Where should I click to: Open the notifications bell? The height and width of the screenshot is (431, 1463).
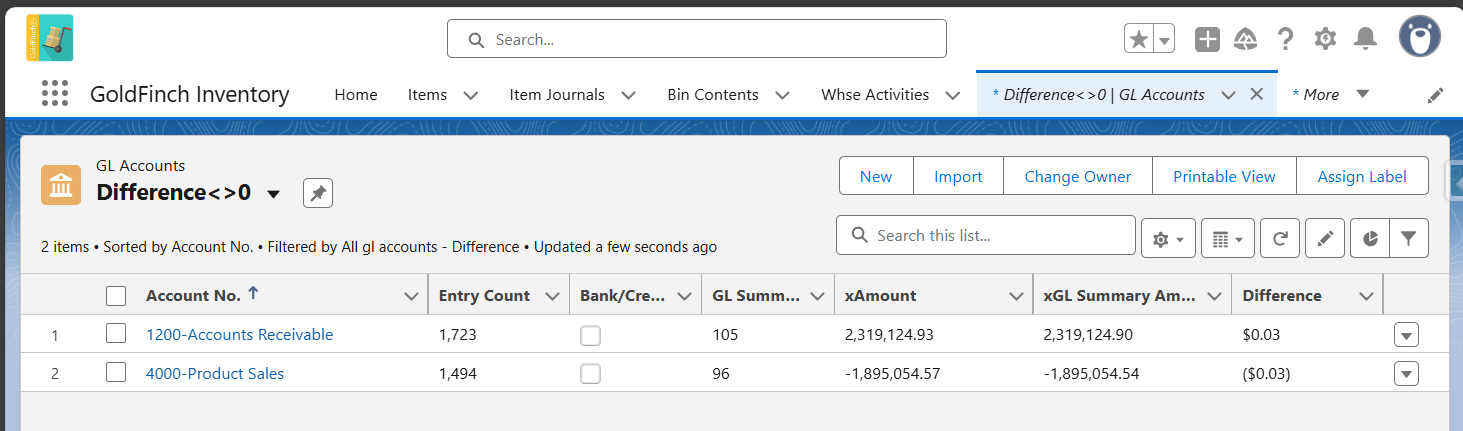point(1365,39)
